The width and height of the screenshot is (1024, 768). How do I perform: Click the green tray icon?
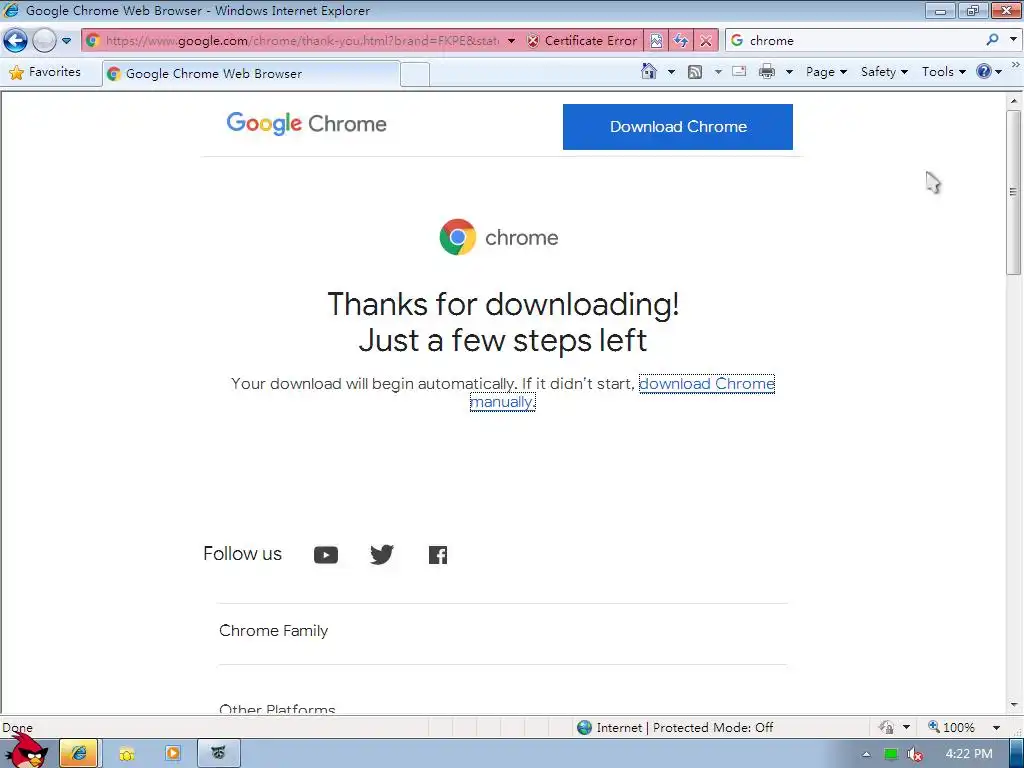pos(890,754)
